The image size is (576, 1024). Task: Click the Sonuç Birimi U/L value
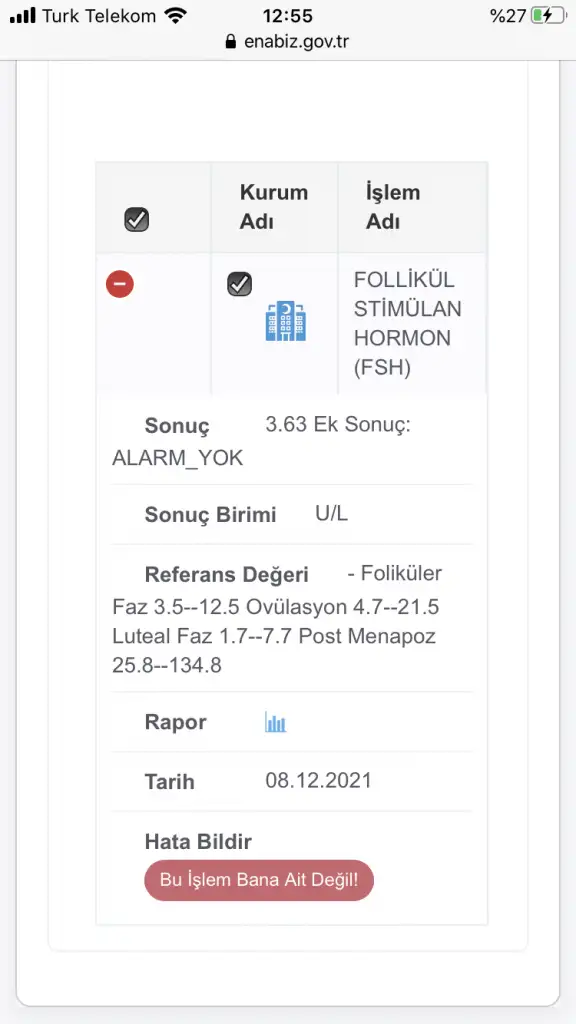(x=332, y=513)
